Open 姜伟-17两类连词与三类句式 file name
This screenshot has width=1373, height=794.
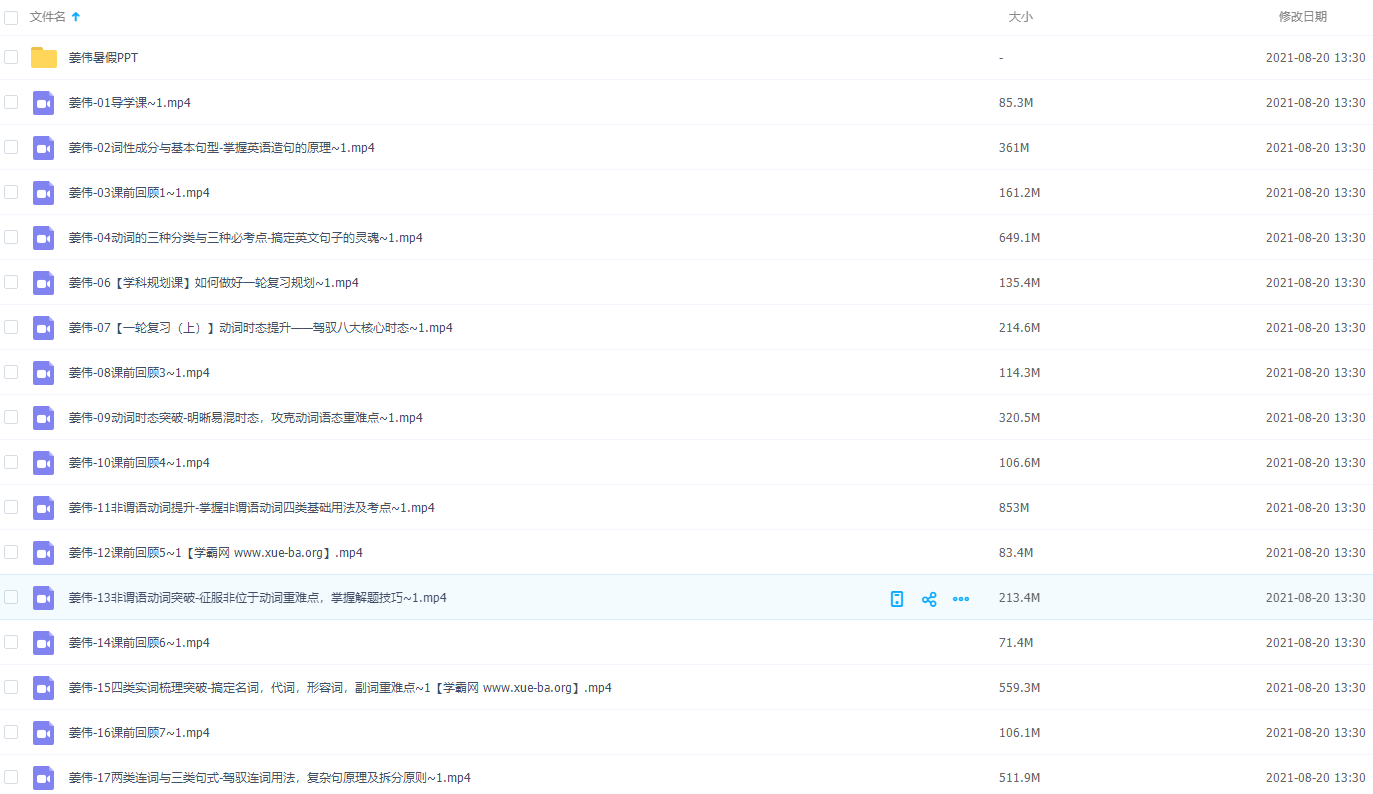[x=269, y=778]
